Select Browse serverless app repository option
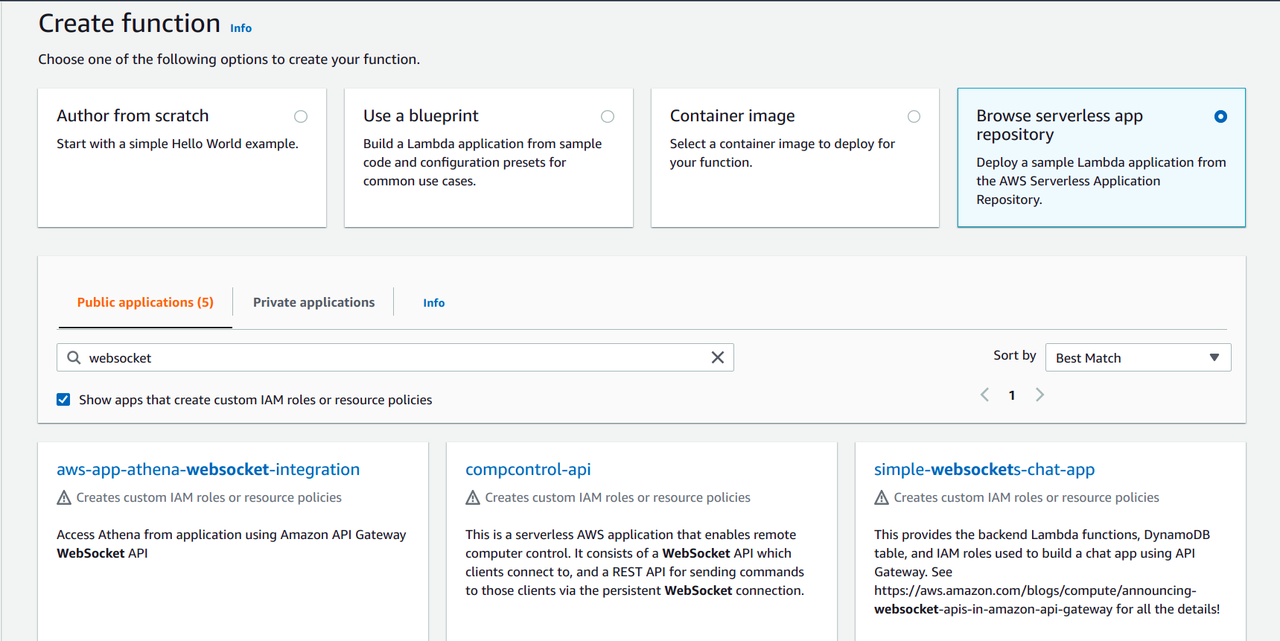This screenshot has width=1280, height=641. 1220,117
